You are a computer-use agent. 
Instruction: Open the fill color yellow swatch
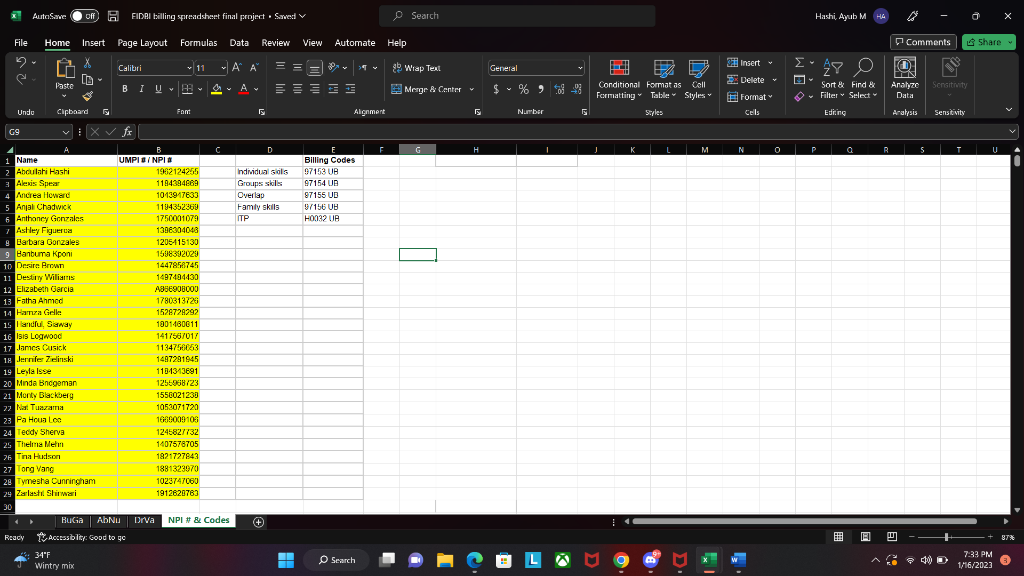[217, 89]
